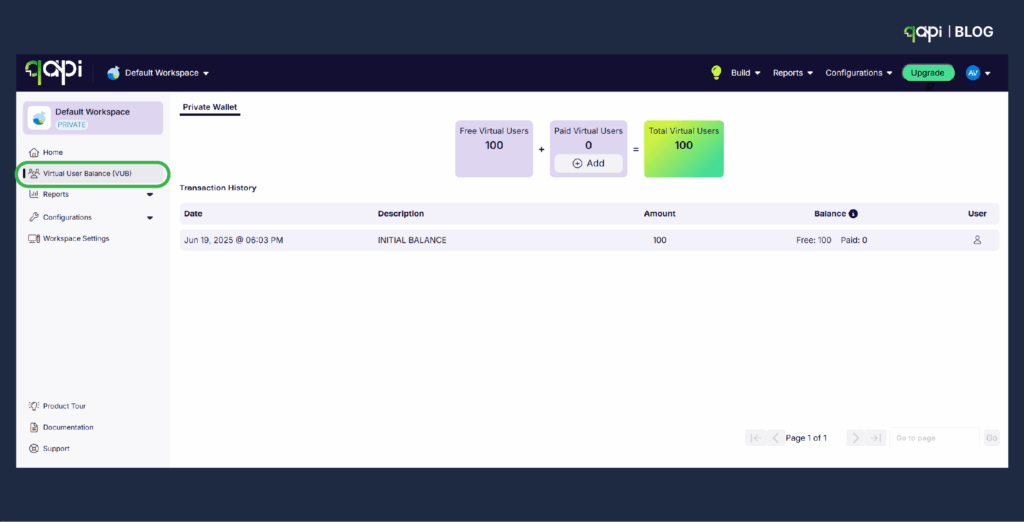1024x522 pixels.
Task: Go to first page of transactions
Action: click(x=755, y=438)
